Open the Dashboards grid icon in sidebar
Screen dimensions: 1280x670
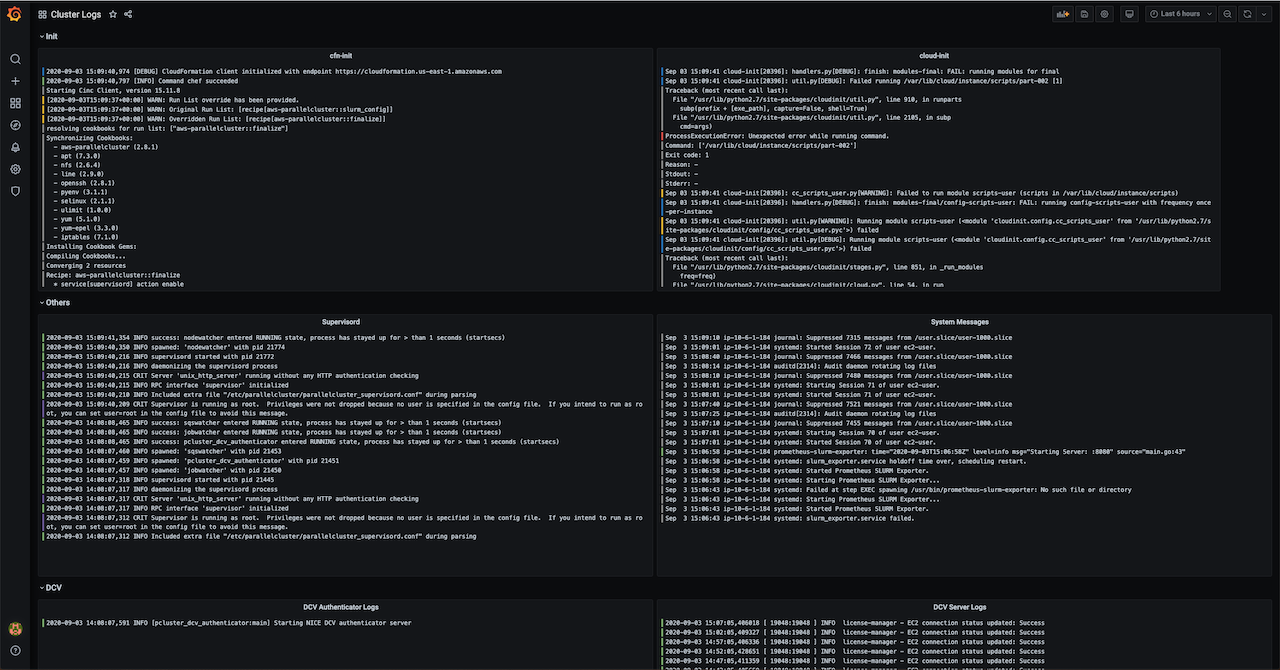click(x=15, y=103)
